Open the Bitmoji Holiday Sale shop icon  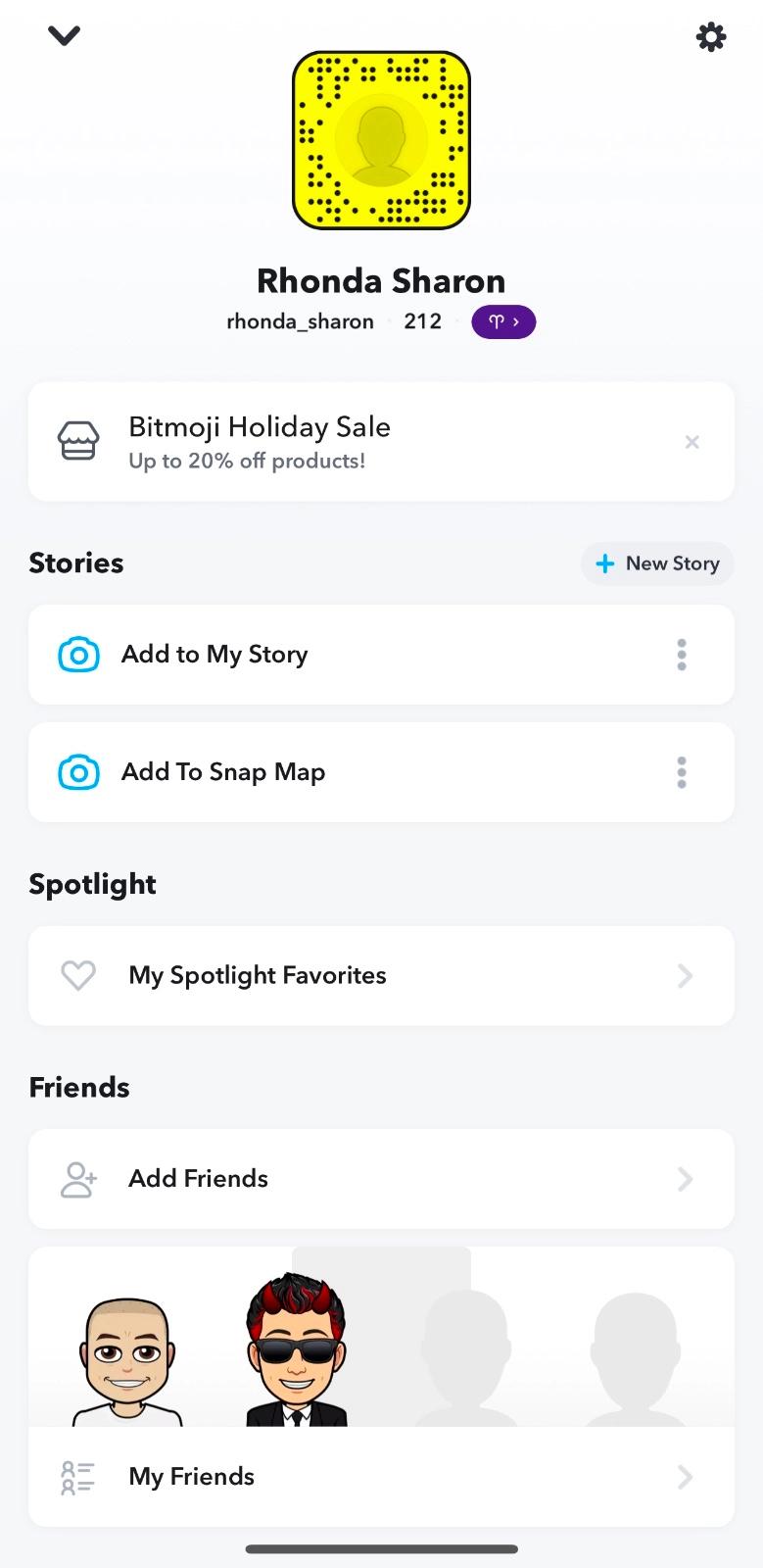[78, 442]
